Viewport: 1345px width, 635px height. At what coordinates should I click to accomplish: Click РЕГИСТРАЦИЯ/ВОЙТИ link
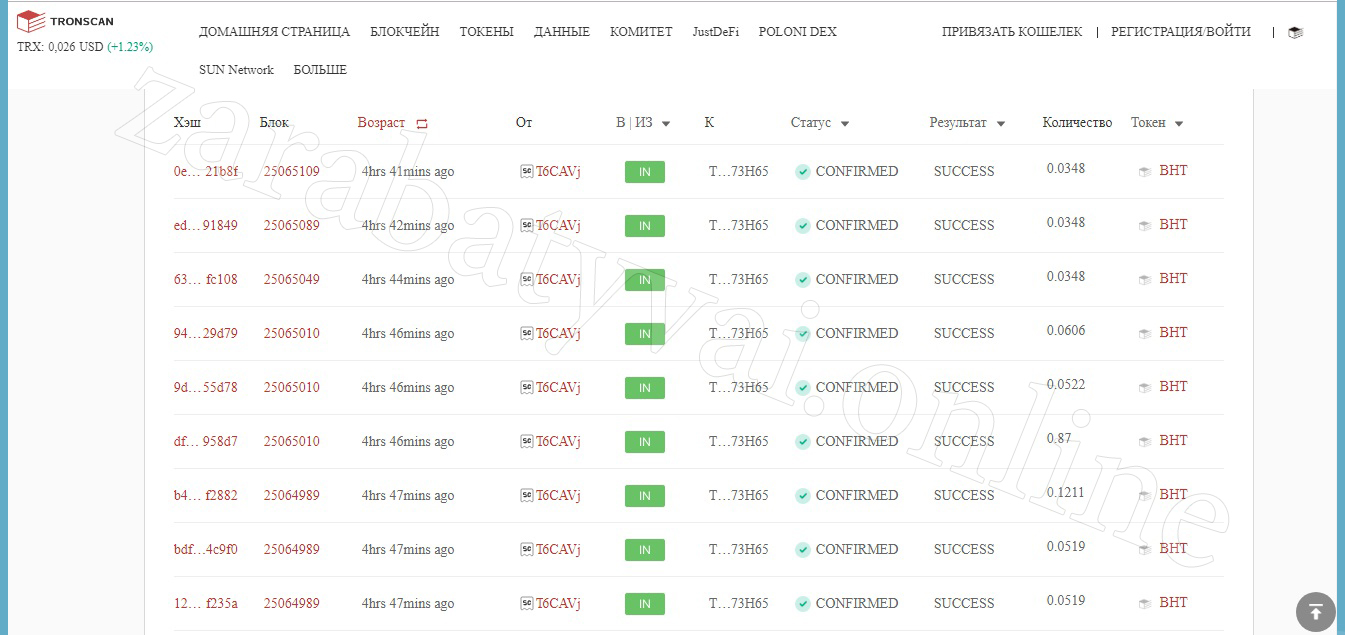[1181, 32]
